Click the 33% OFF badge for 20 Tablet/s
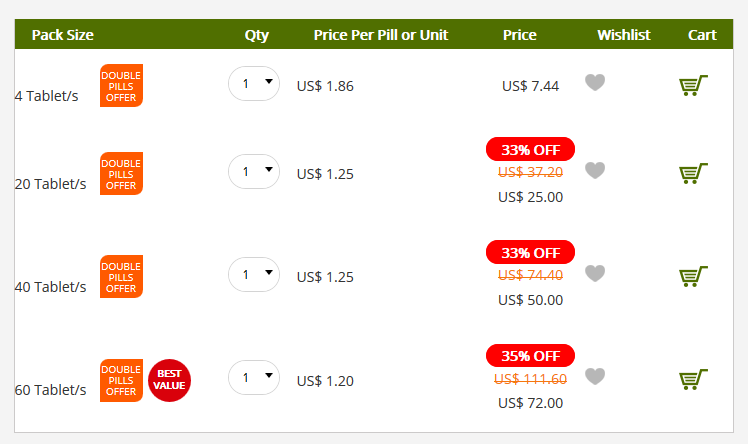 pyautogui.click(x=530, y=149)
